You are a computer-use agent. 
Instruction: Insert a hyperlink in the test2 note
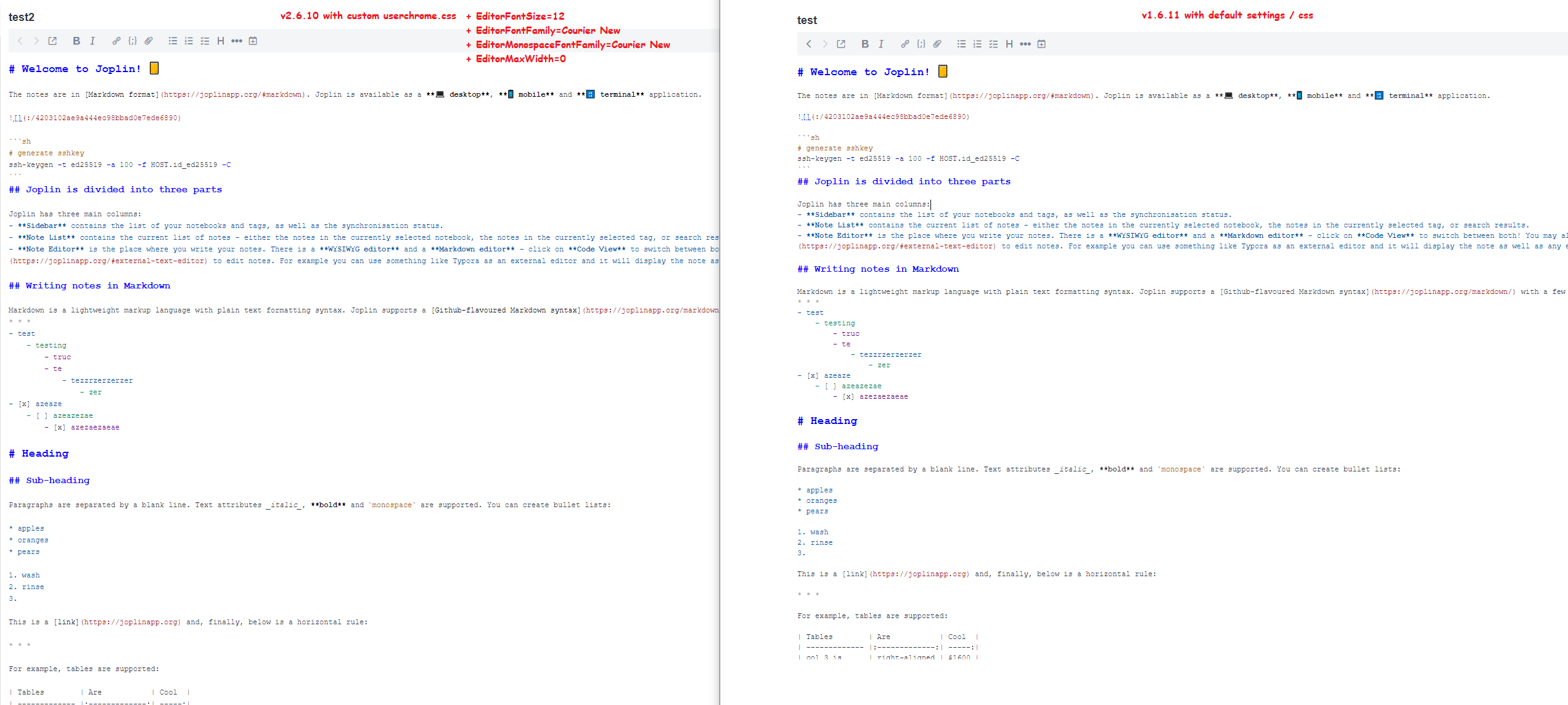pyautogui.click(x=117, y=41)
